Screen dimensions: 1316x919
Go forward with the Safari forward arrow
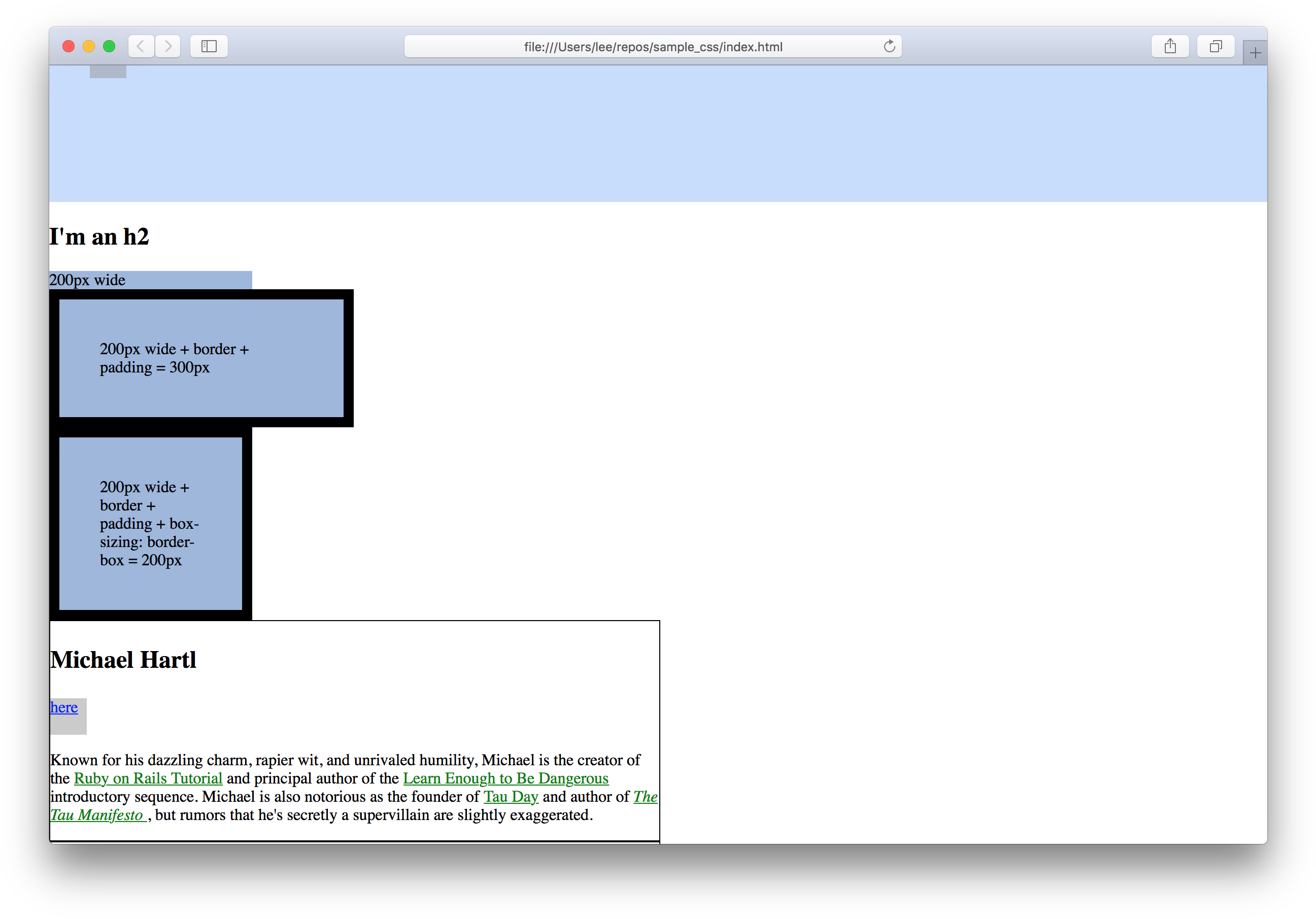pos(168,46)
